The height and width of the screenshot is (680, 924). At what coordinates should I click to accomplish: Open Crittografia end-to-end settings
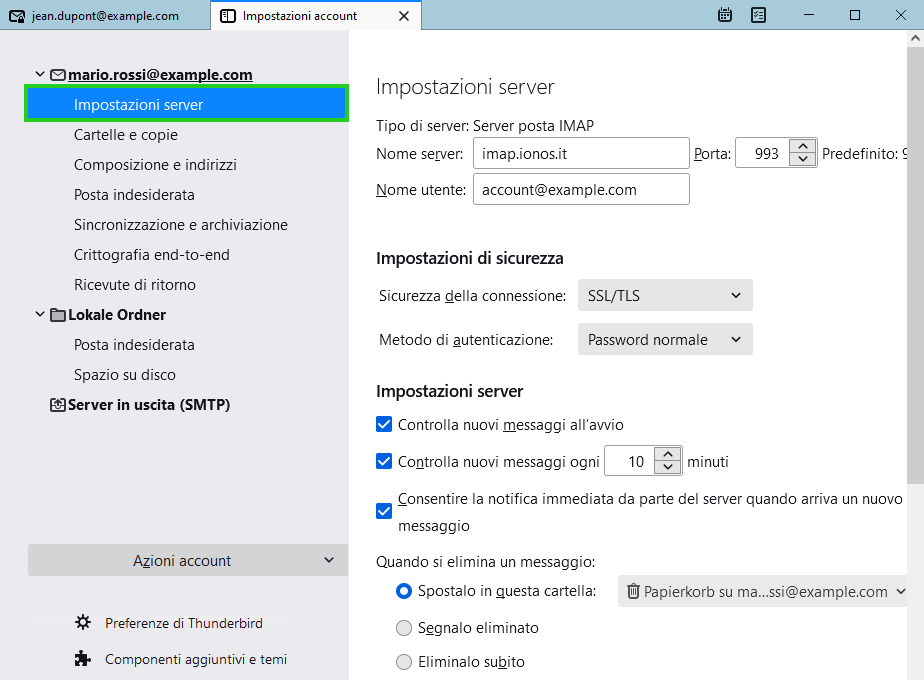pos(151,255)
